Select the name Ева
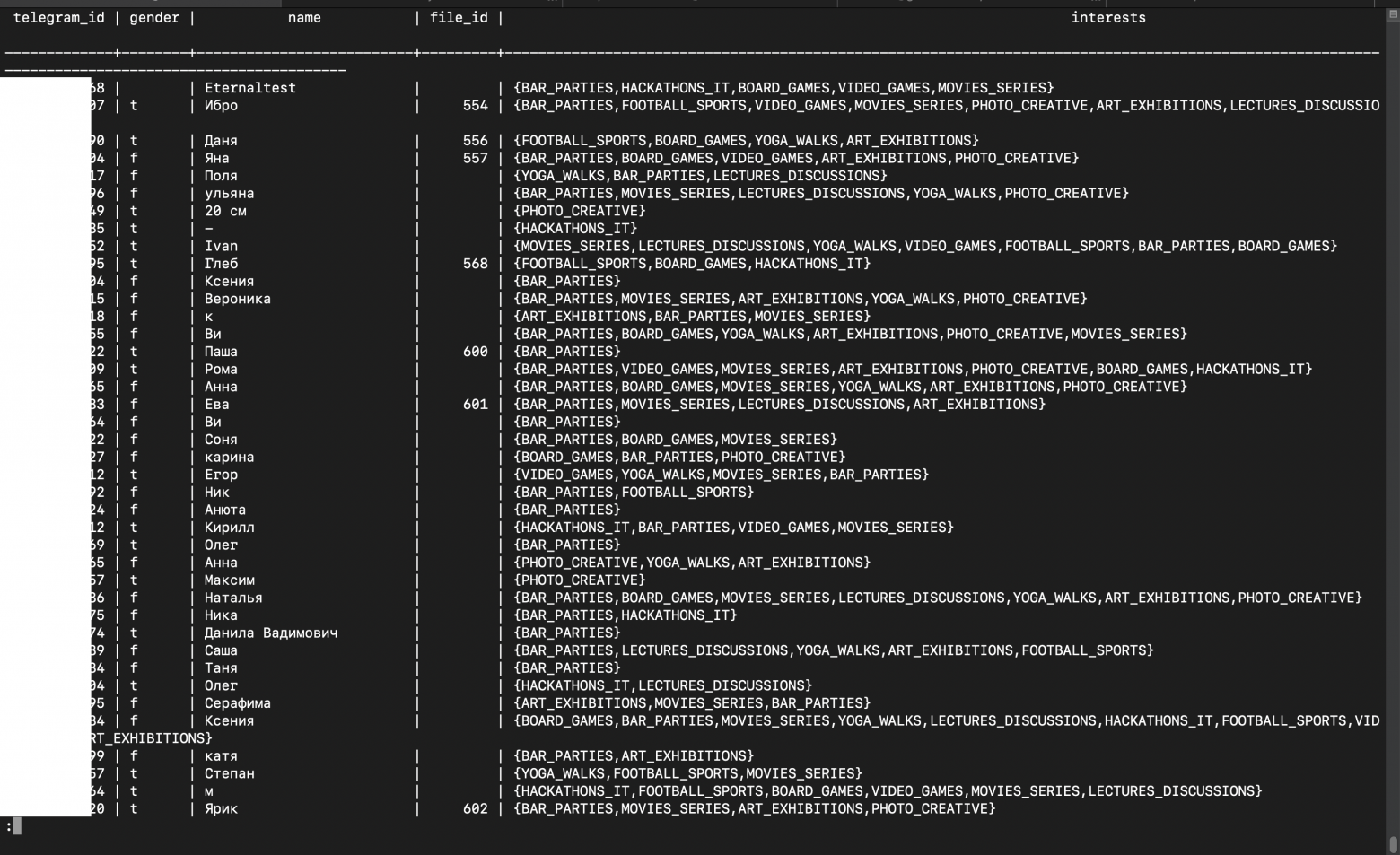The height and width of the screenshot is (855, 1400). coord(217,405)
